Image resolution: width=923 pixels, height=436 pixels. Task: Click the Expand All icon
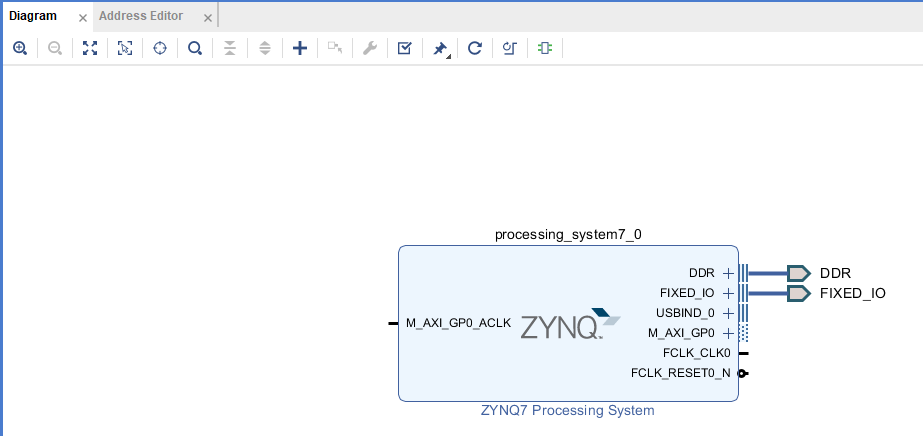(265, 48)
